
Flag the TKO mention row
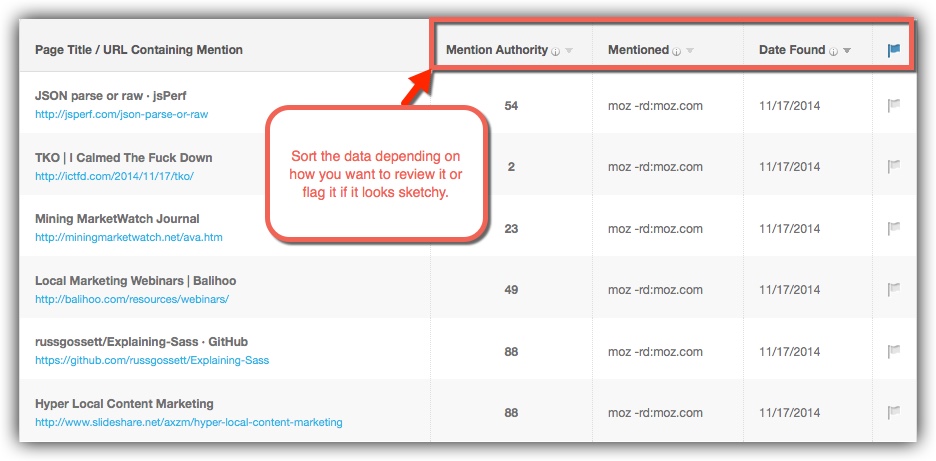coord(894,167)
